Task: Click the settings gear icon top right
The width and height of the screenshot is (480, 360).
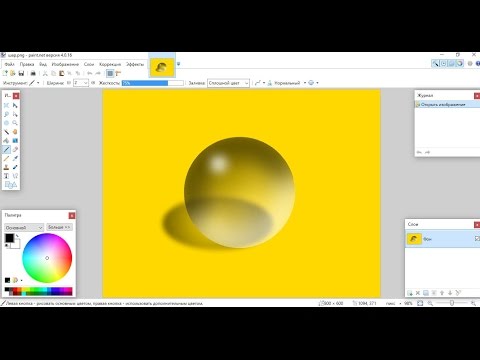Action: pyautogui.click(x=470, y=63)
